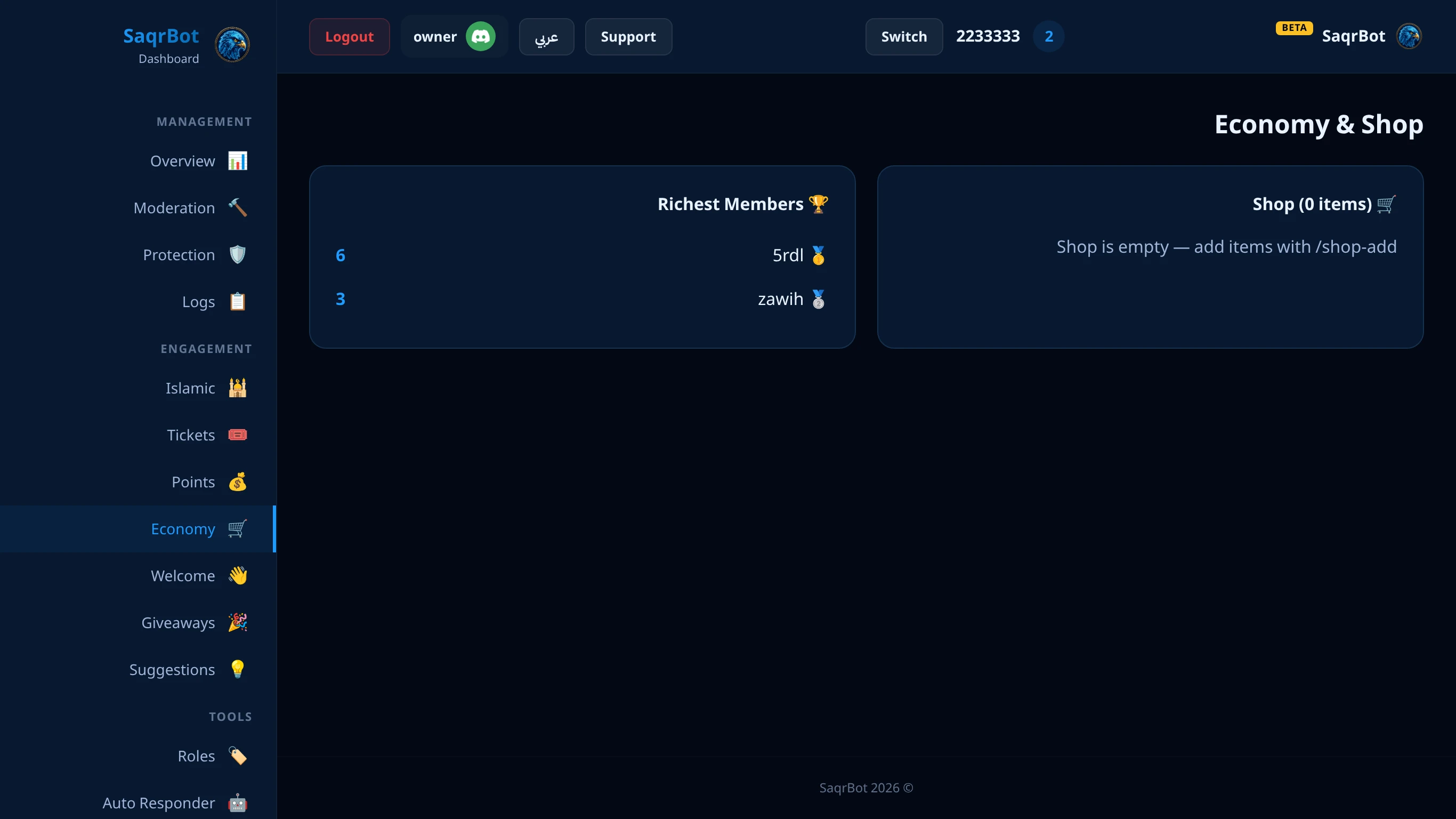Go to Giveaways page
The height and width of the screenshot is (819, 1456).
(x=138, y=623)
